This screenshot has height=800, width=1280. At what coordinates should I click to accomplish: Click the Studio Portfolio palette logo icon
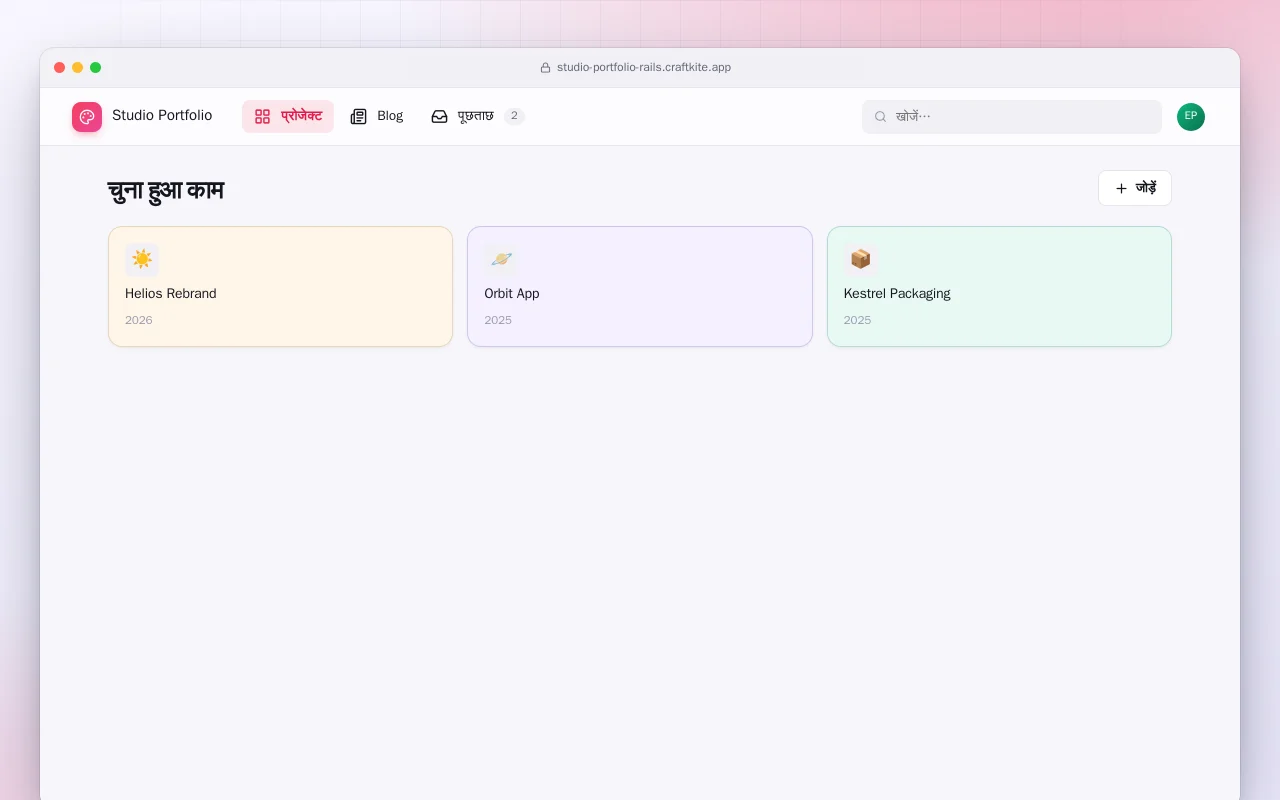87,117
